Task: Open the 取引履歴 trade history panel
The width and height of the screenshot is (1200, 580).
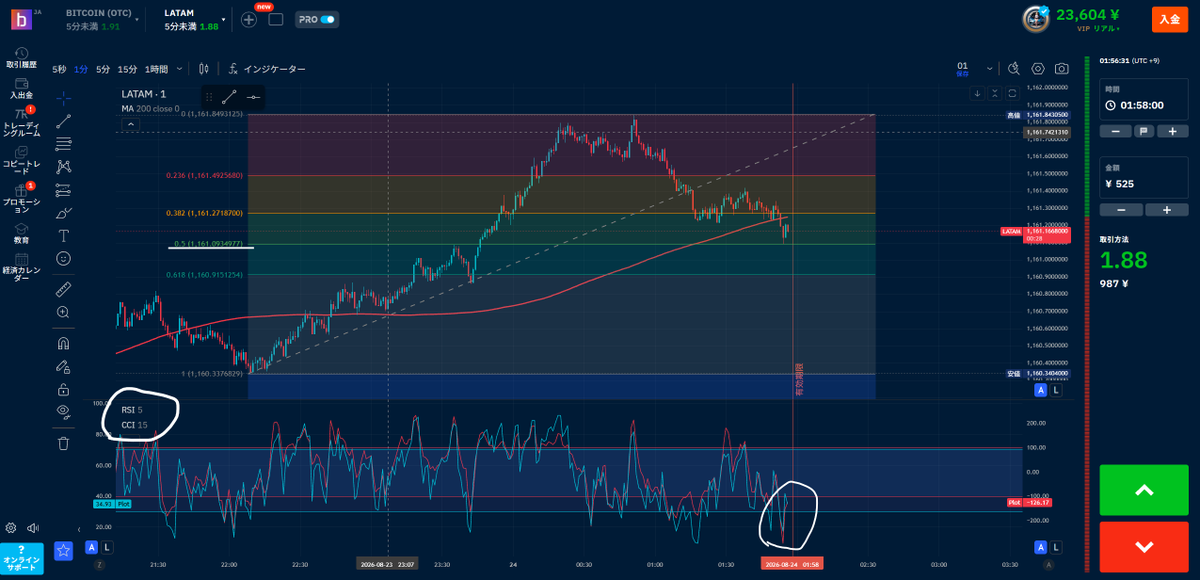Action: pos(21,58)
